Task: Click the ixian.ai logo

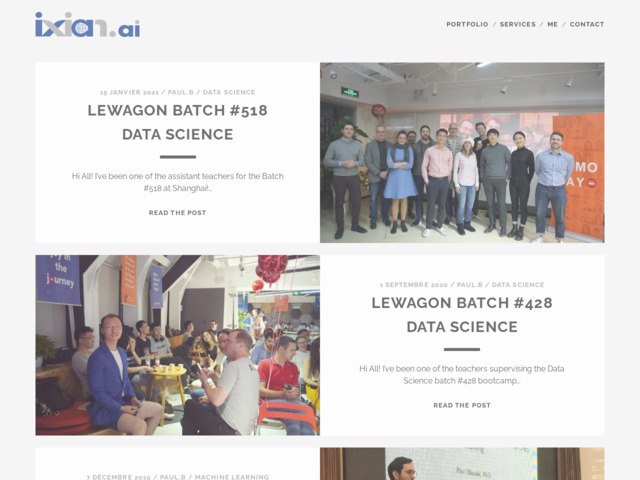Action: [x=87, y=25]
